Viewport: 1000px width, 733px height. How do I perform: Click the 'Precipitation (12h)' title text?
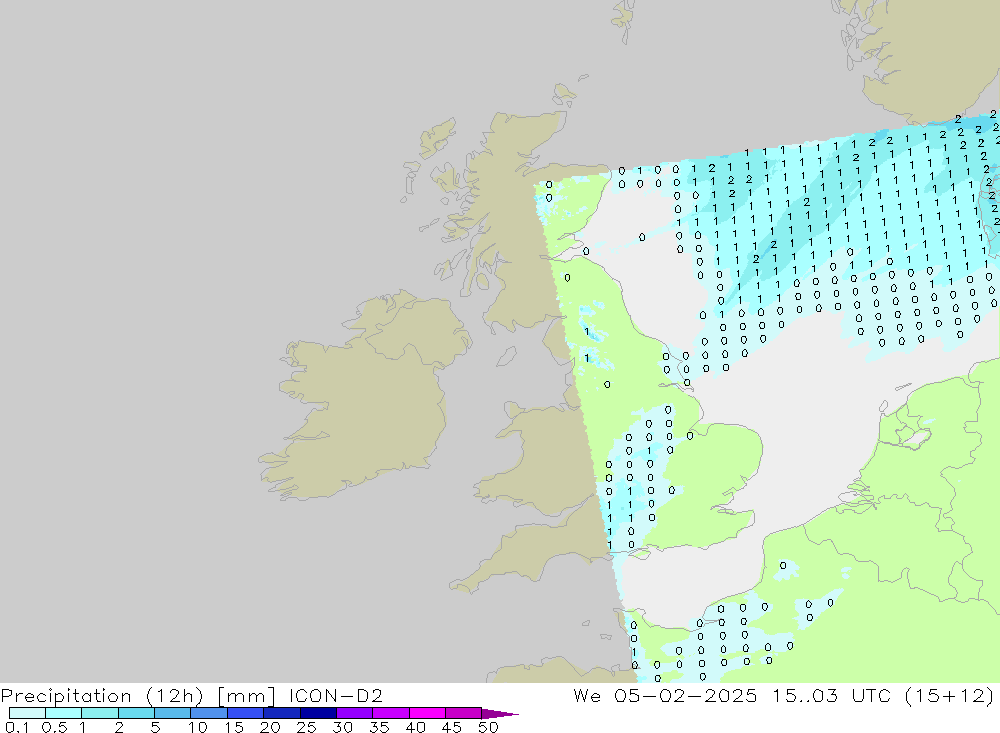point(102,695)
